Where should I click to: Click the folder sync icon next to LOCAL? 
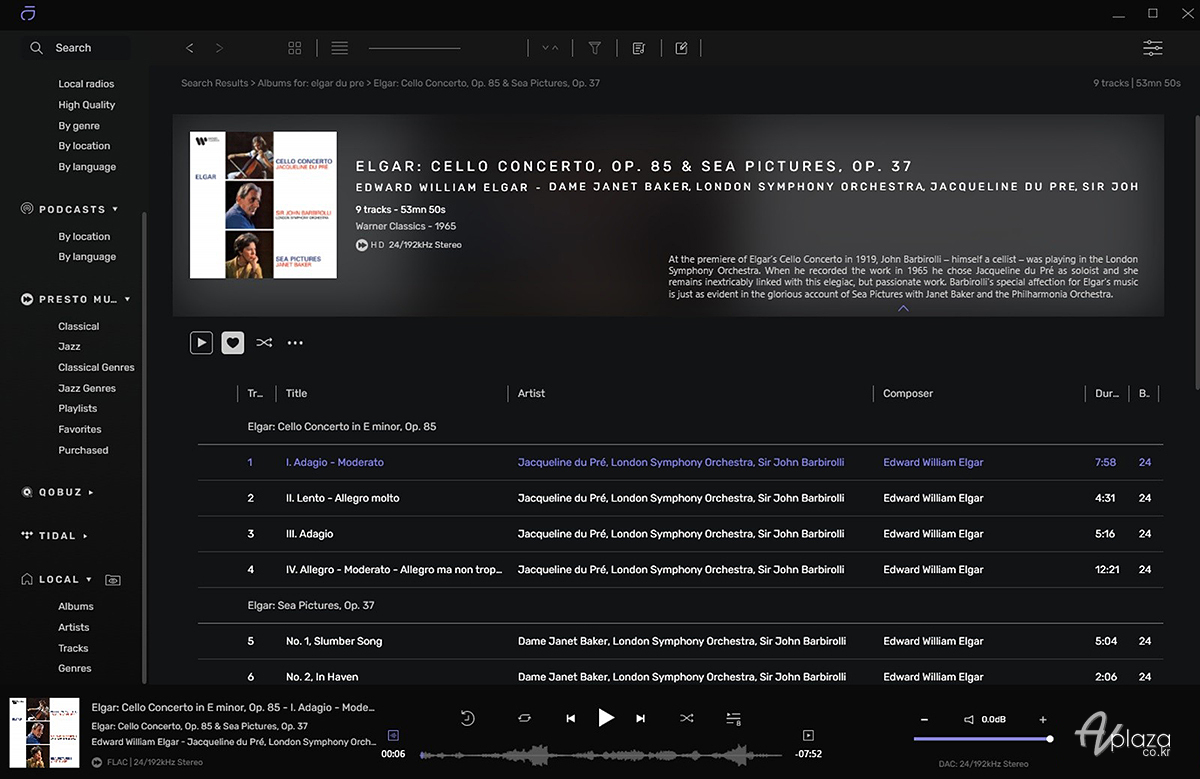pyautogui.click(x=113, y=580)
